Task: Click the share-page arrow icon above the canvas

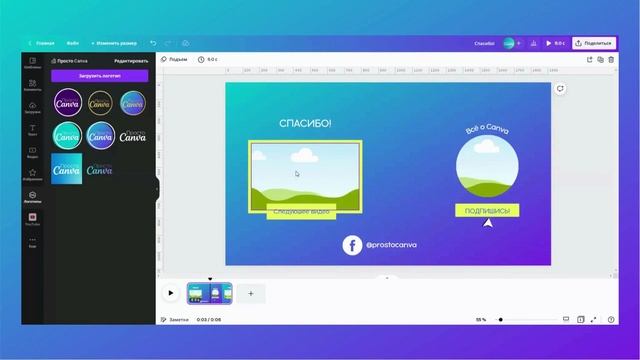Action: click(x=589, y=60)
